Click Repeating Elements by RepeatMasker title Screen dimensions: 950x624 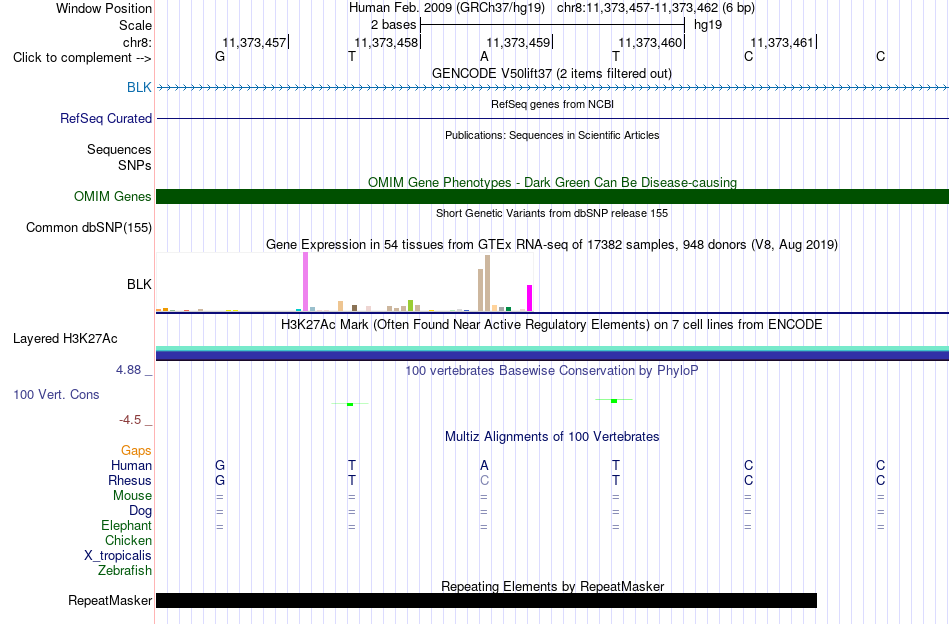click(x=552, y=586)
